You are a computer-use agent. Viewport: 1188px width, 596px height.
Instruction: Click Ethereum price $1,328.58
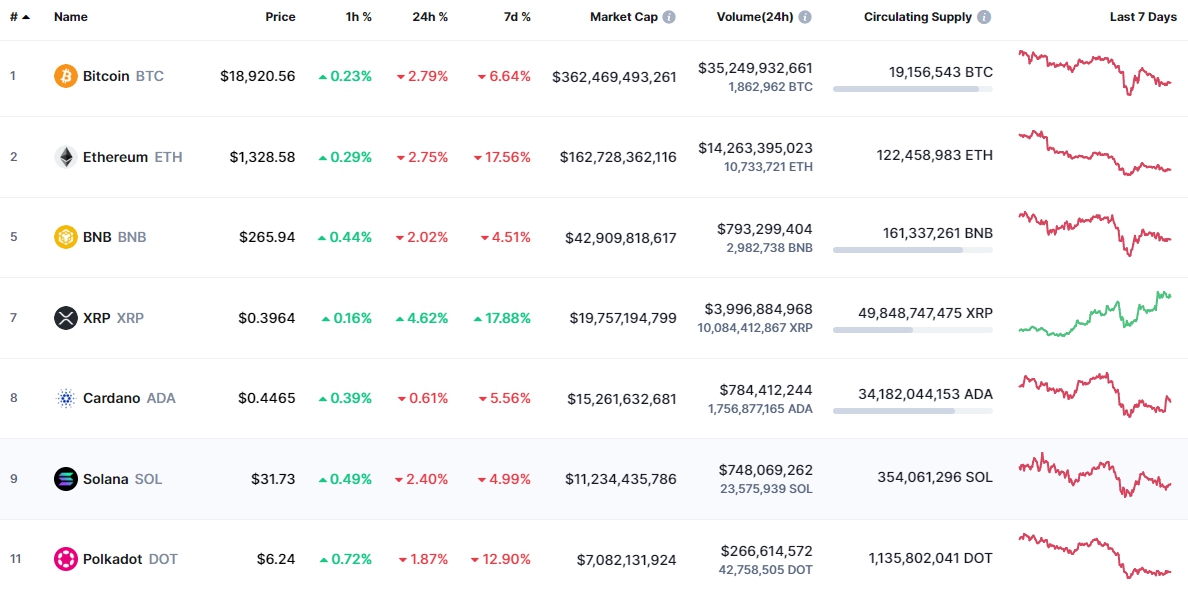click(x=263, y=157)
